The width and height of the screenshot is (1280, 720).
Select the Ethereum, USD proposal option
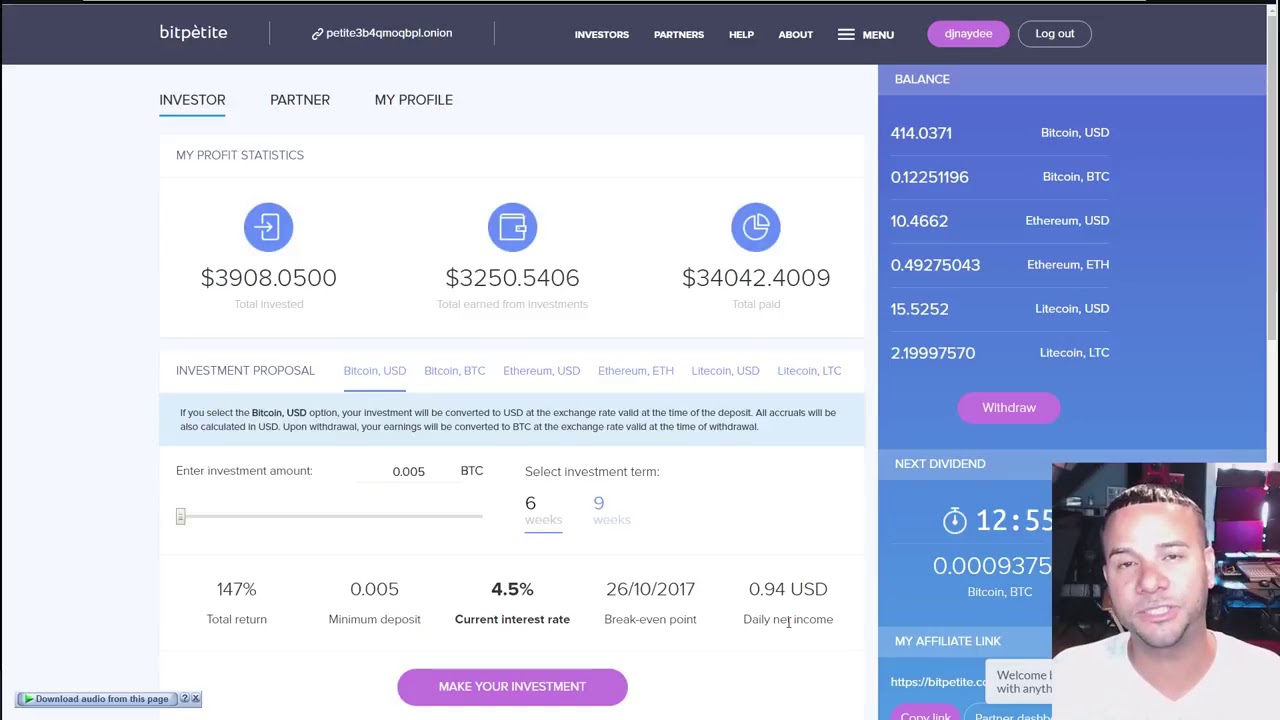click(541, 371)
